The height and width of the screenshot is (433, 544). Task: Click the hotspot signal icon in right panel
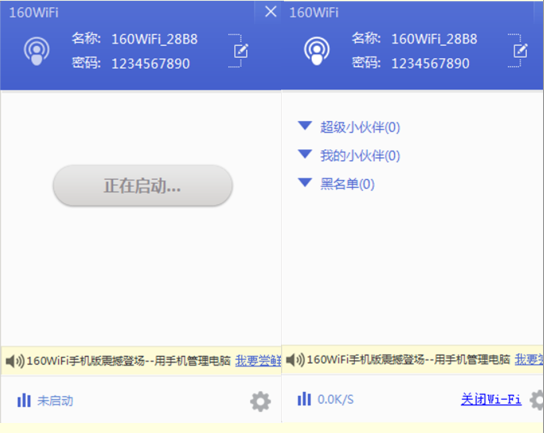tap(316, 51)
